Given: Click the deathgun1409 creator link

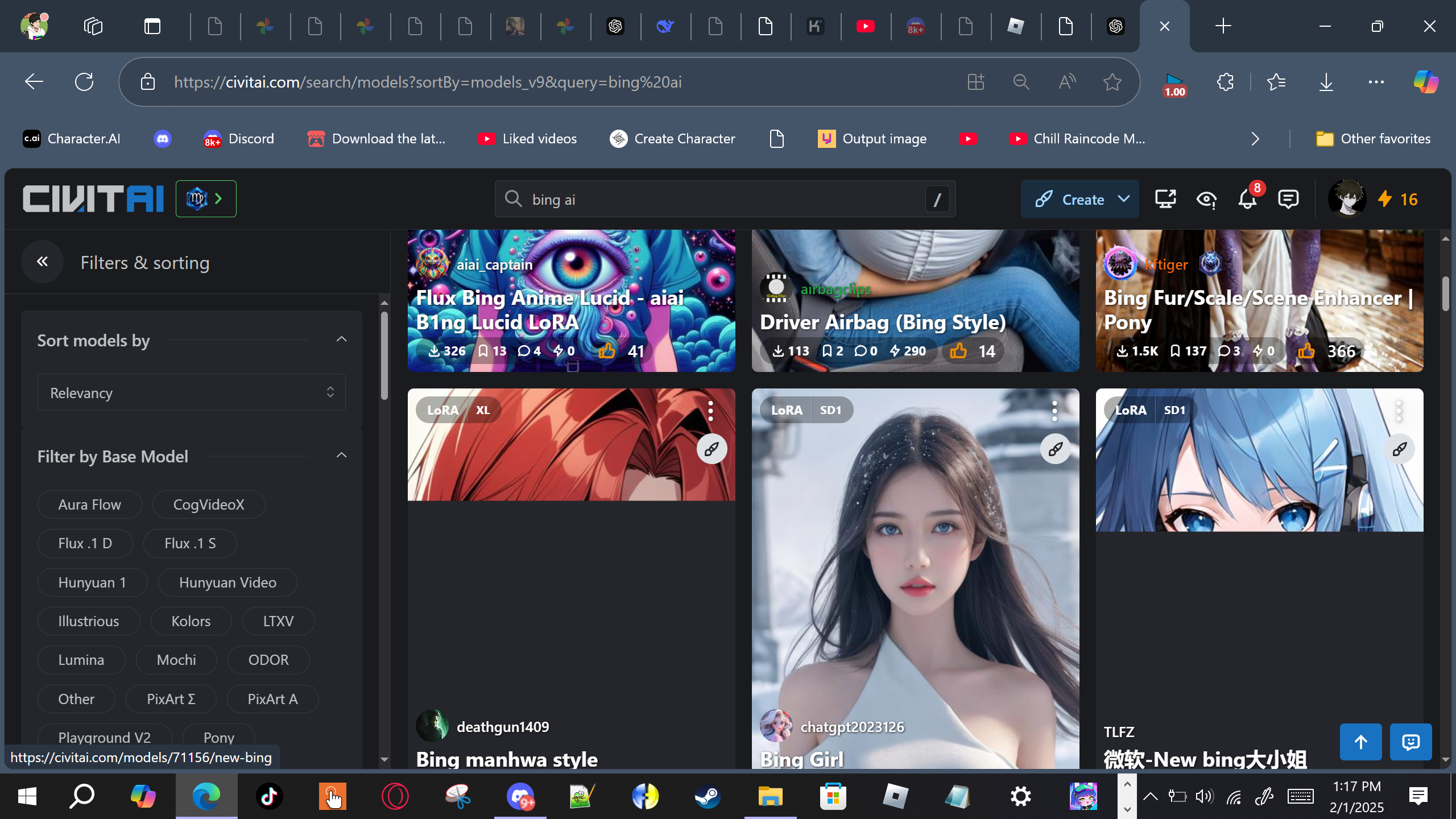Looking at the screenshot, I should (503, 727).
